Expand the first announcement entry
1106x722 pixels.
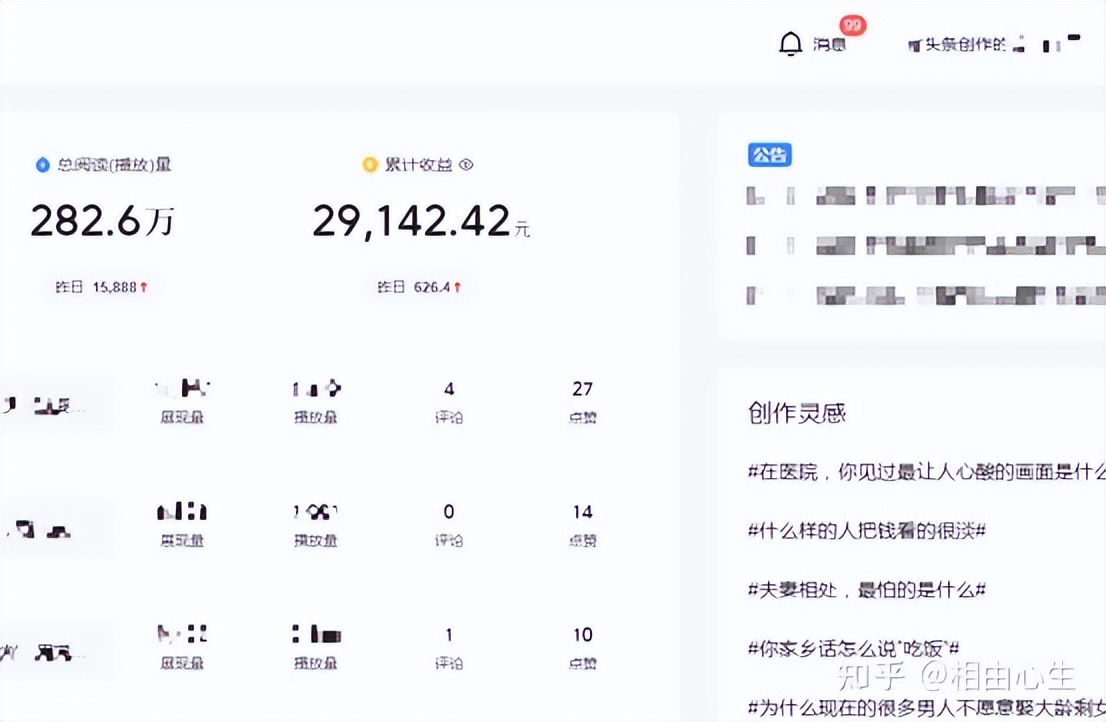pyautogui.click(x=920, y=195)
